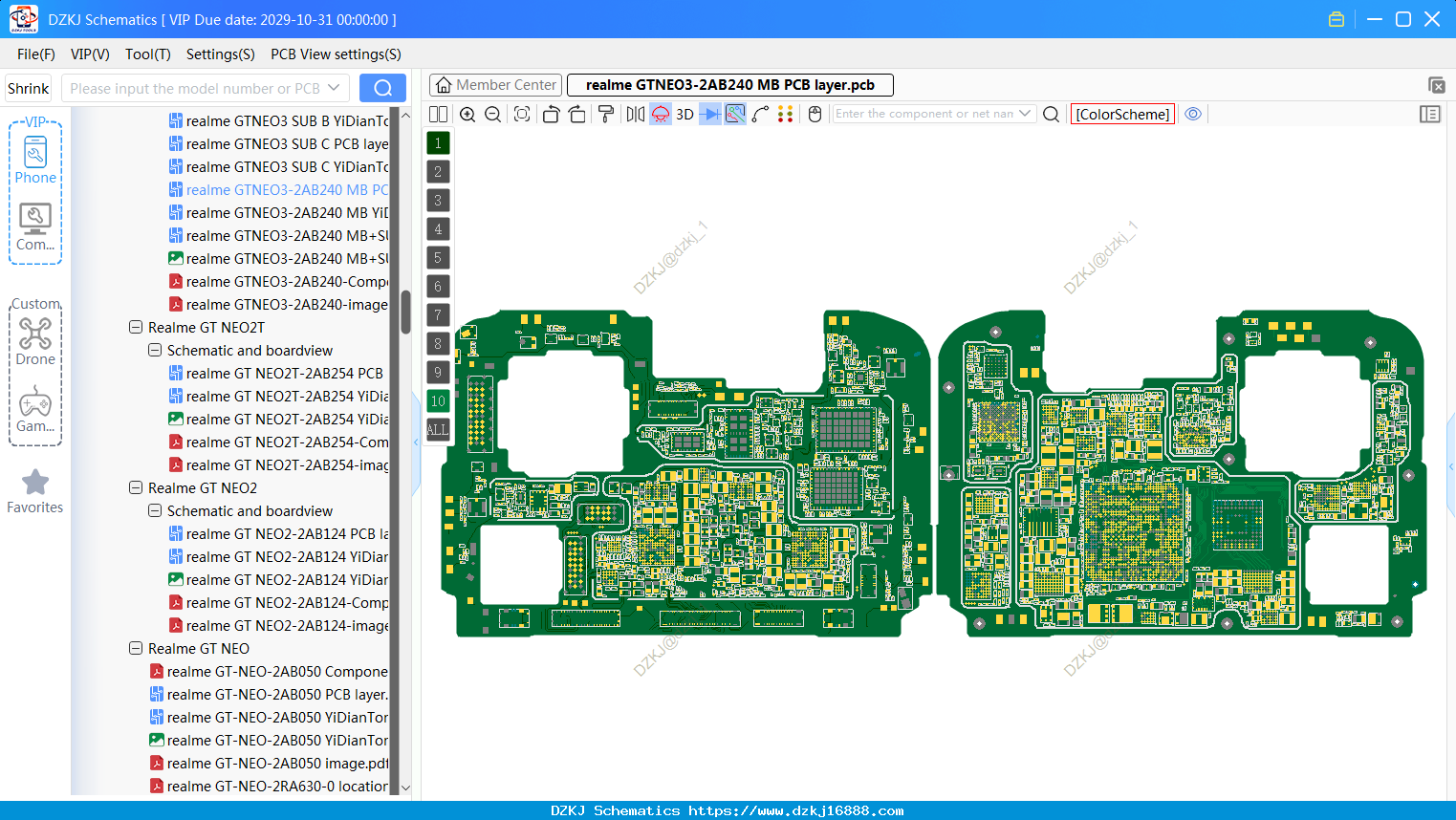This screenshot has width=1456, height=820.
Task: Click the Shrink button
Action: [x=28, y=88]
